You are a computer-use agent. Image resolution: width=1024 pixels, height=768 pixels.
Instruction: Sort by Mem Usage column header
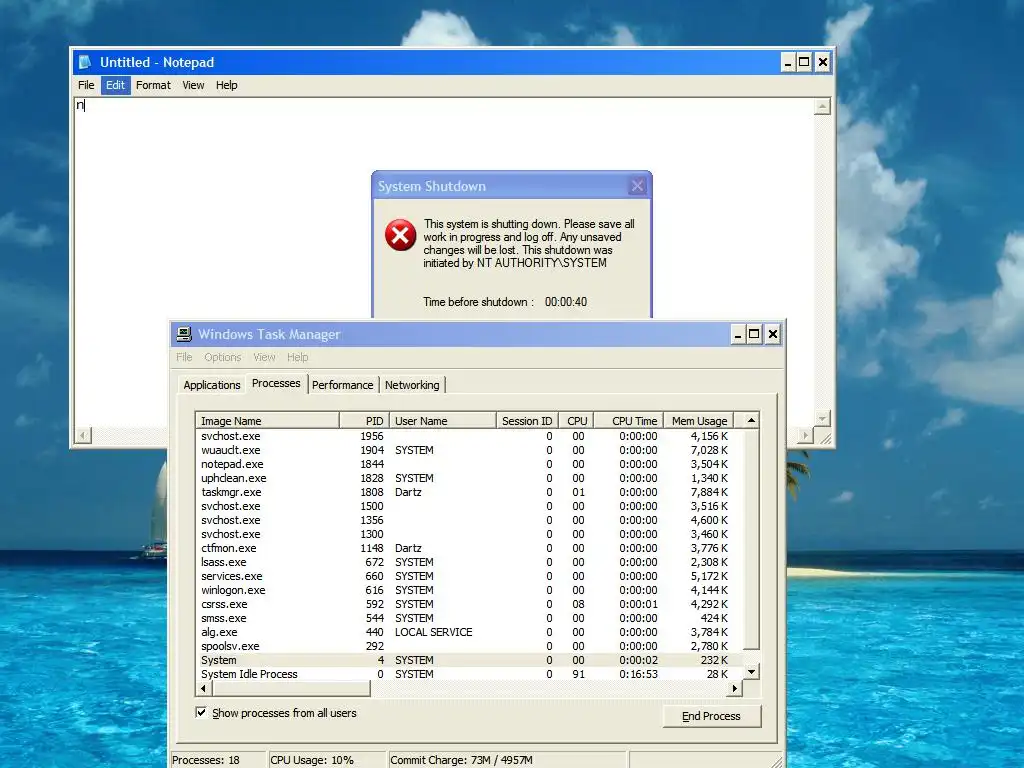[699, 421]
